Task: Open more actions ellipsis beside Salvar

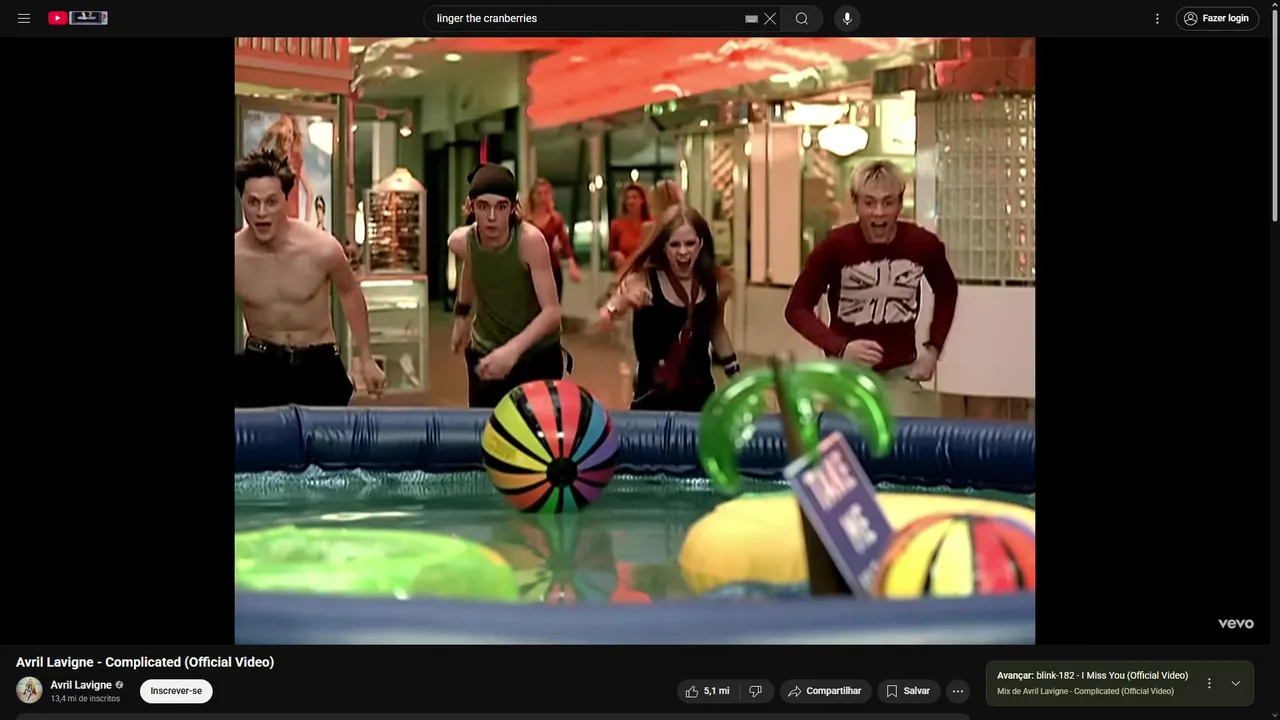Action: (x=958, y=691)
